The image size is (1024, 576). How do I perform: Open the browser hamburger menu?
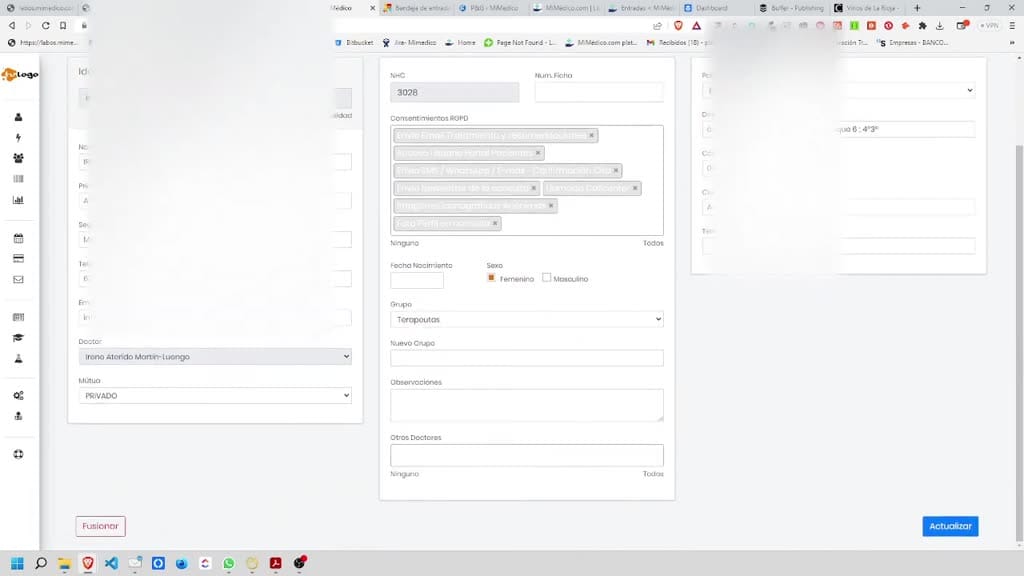pyautogui.click(x=1012, y=25)
